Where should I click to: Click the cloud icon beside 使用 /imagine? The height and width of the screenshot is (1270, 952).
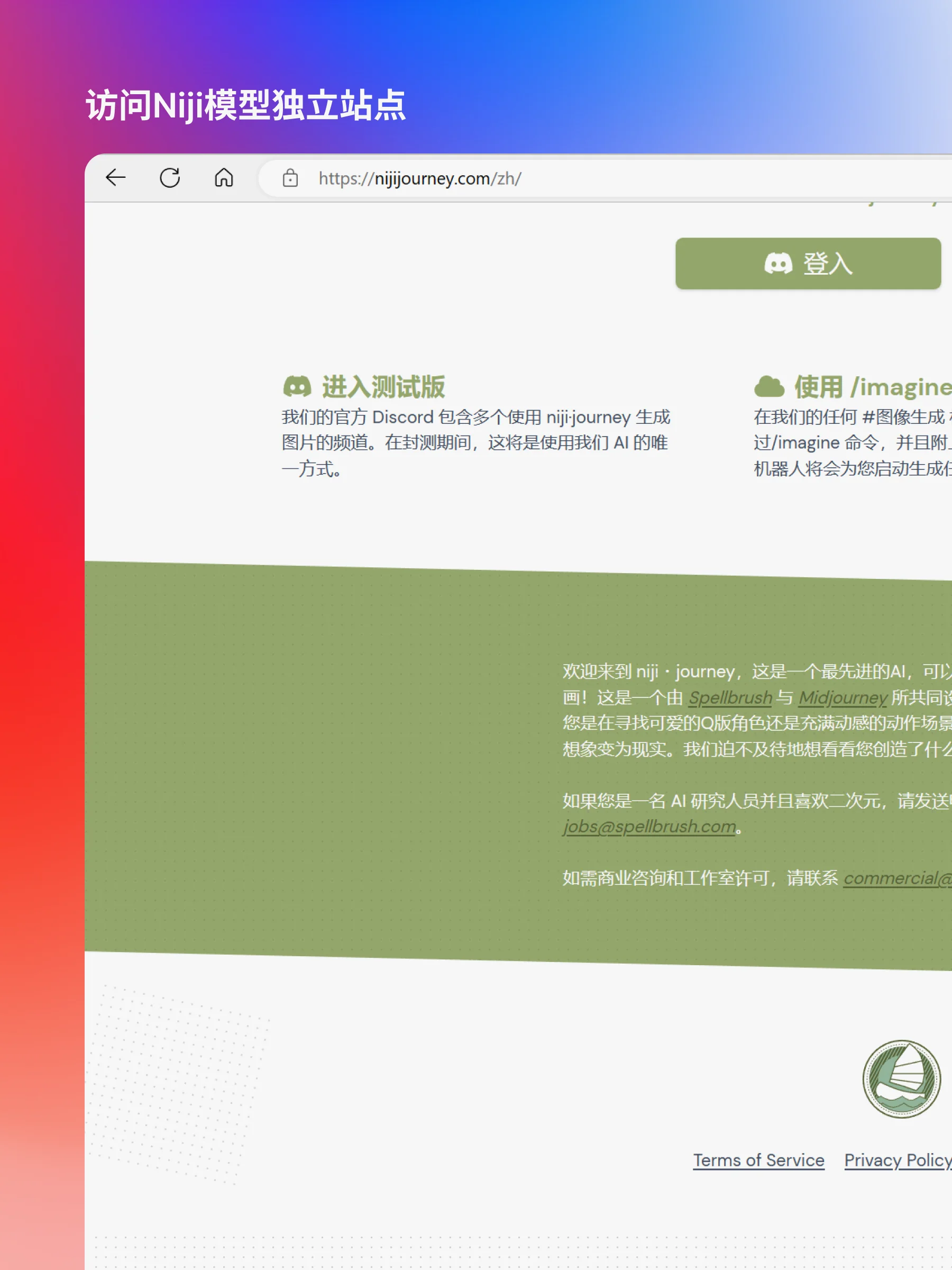(x=769, y=387)
